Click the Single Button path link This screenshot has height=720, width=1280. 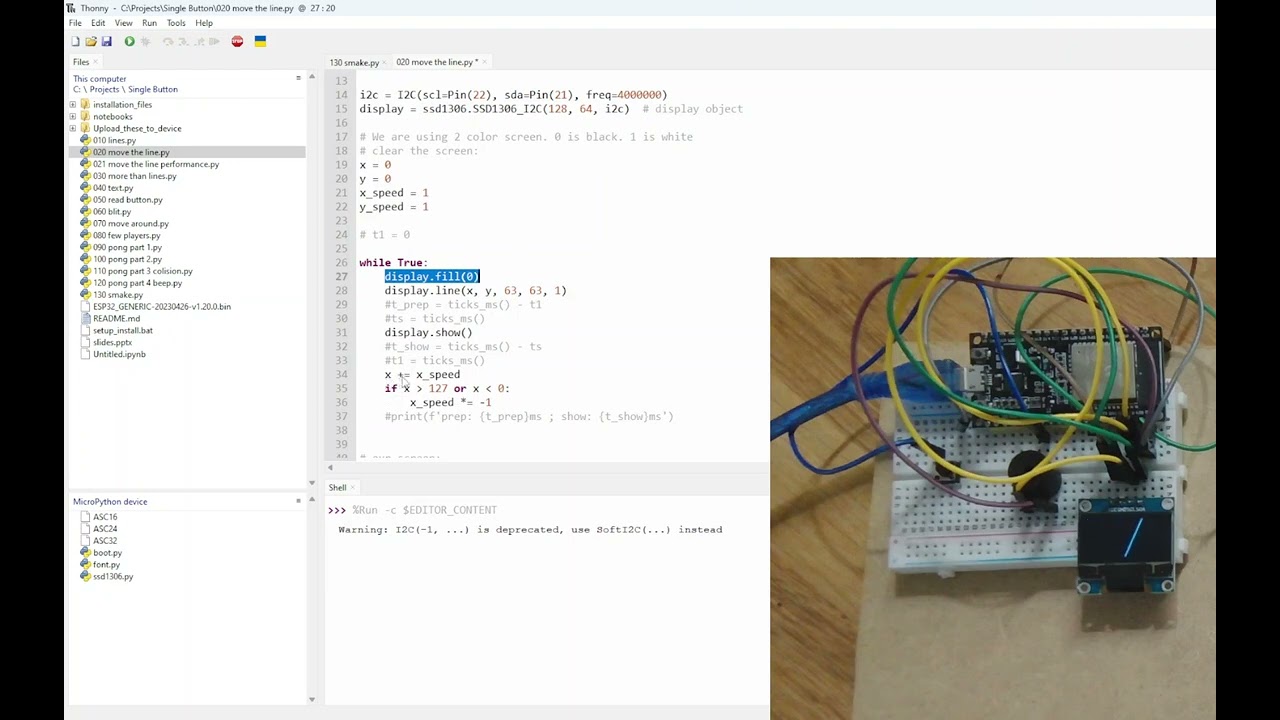coord(152,89)
